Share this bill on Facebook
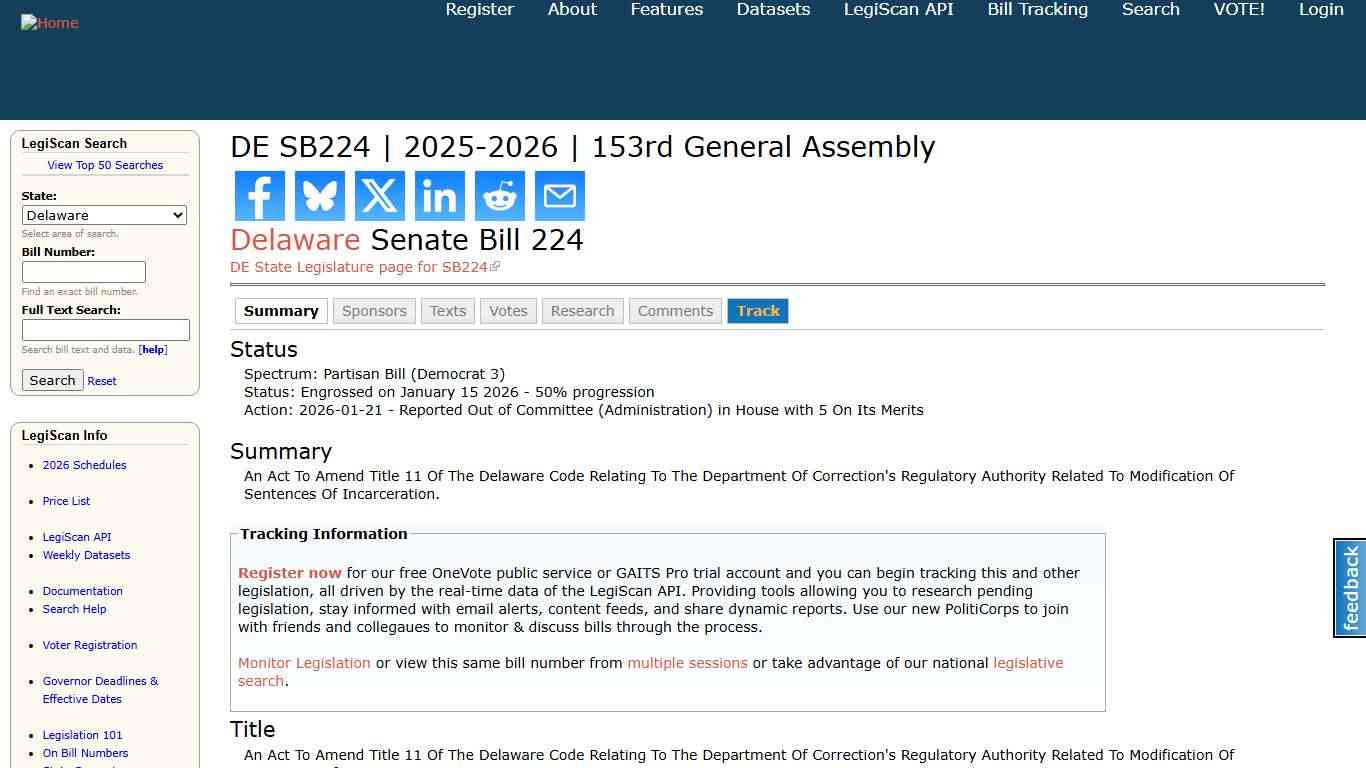Image resolution: width=1366 pixels, height=768 pixels. (x=259, y=196)
